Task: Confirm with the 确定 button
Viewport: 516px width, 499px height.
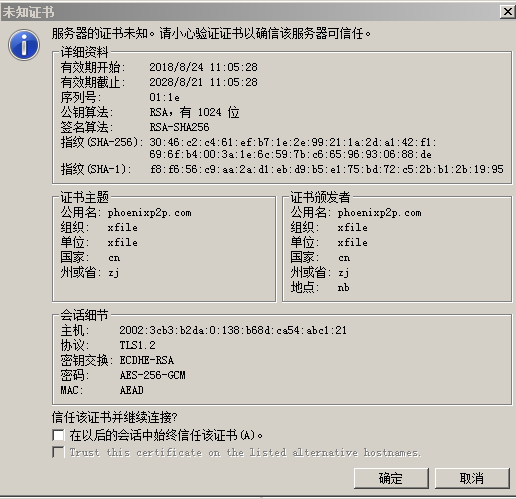Action: coord(391,479)
